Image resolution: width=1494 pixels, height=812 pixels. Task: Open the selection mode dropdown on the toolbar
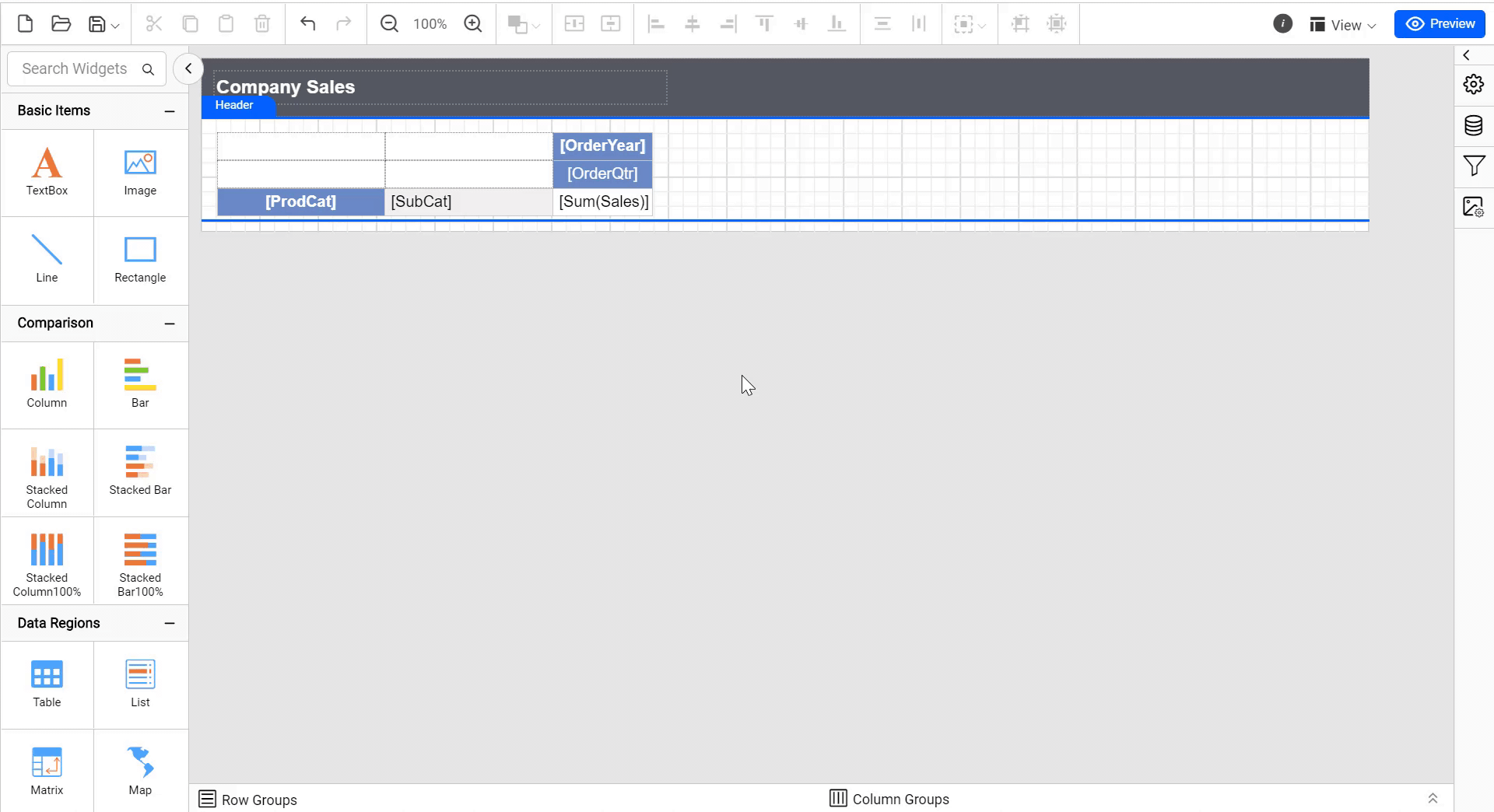[970, 24]
